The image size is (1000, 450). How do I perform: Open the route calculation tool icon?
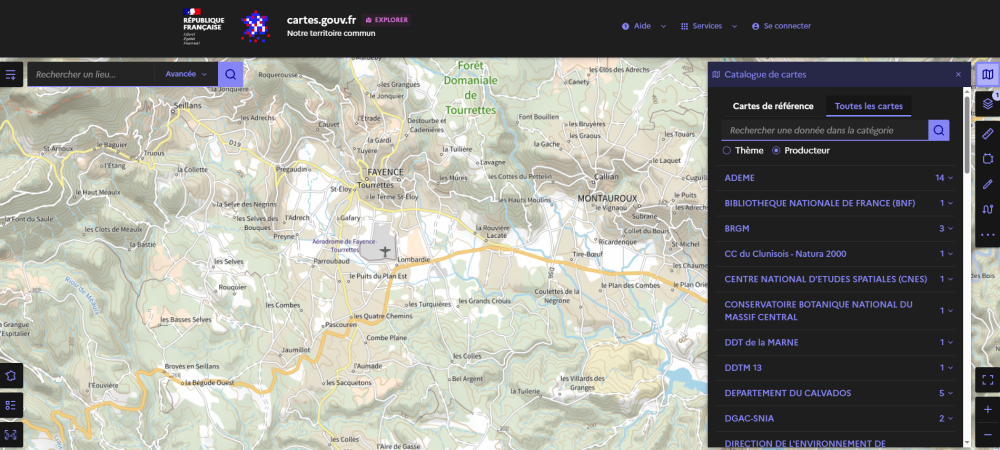point(987,209)
